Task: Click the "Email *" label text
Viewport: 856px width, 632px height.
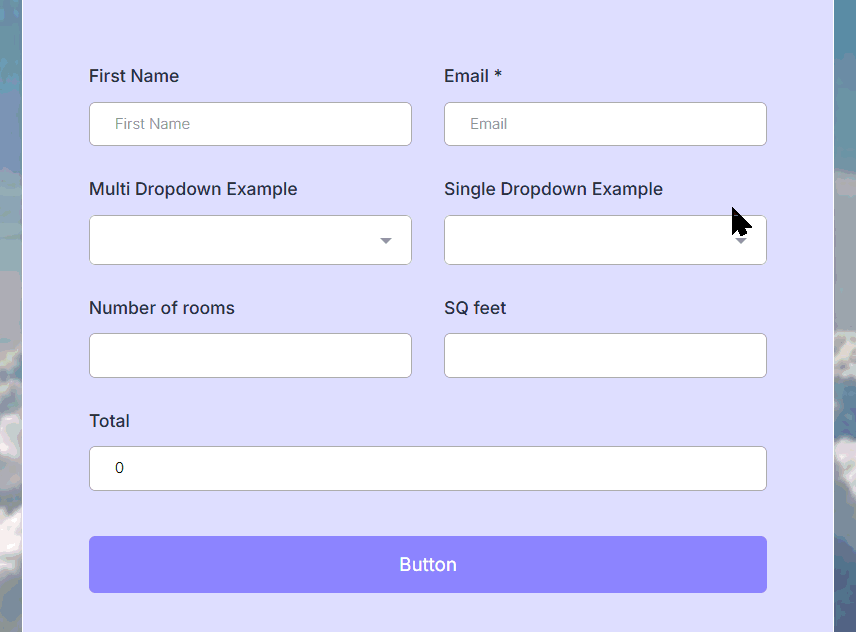Action: (x=473, y=76)
